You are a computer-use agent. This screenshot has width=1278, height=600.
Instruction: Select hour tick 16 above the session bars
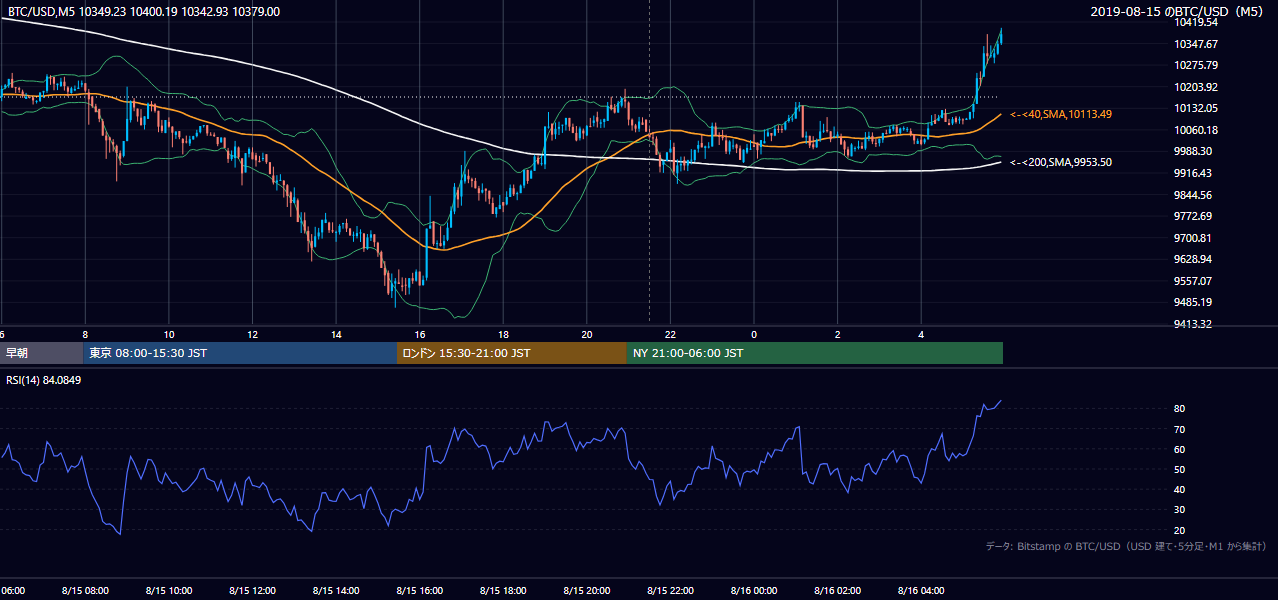coord(420,334)
